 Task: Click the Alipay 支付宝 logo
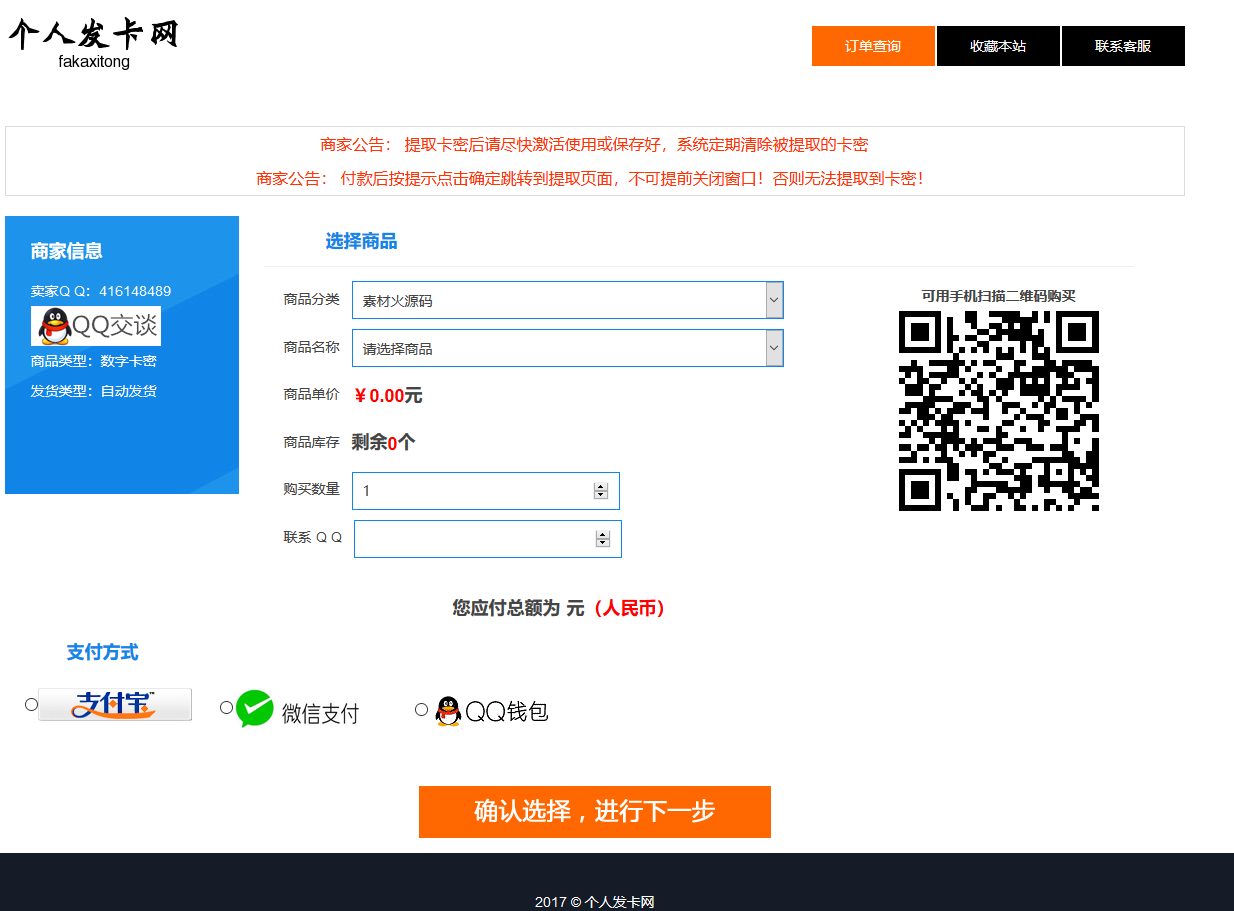coord(115,704)
